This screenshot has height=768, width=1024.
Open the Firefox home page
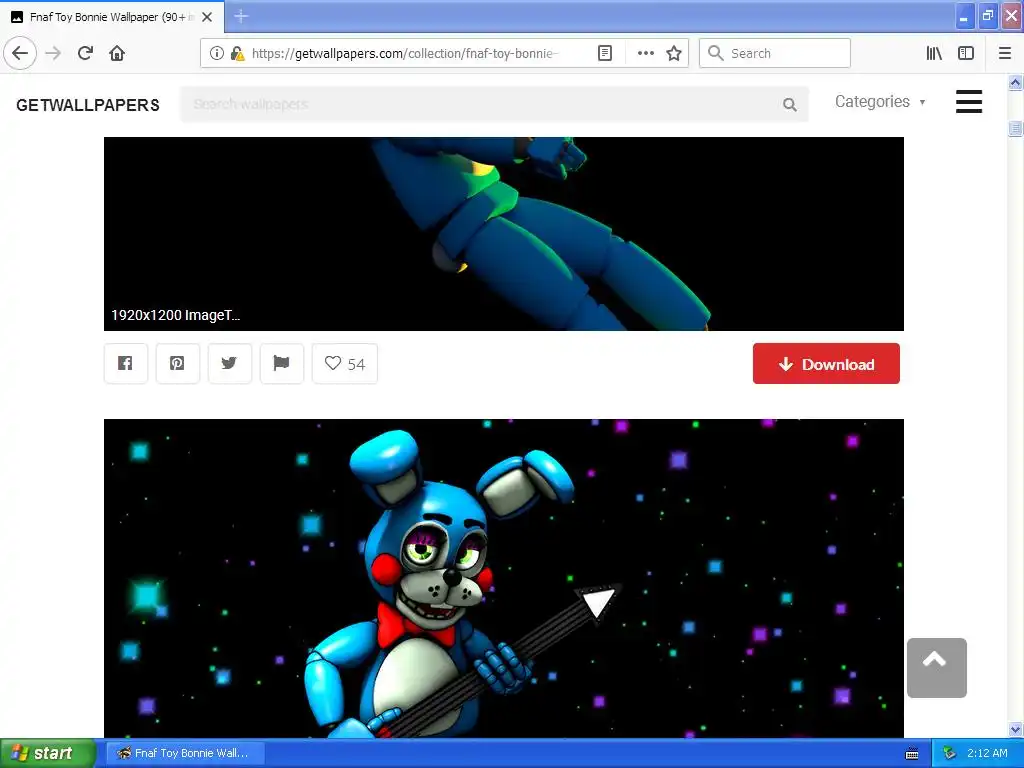(x=117, y=53)
